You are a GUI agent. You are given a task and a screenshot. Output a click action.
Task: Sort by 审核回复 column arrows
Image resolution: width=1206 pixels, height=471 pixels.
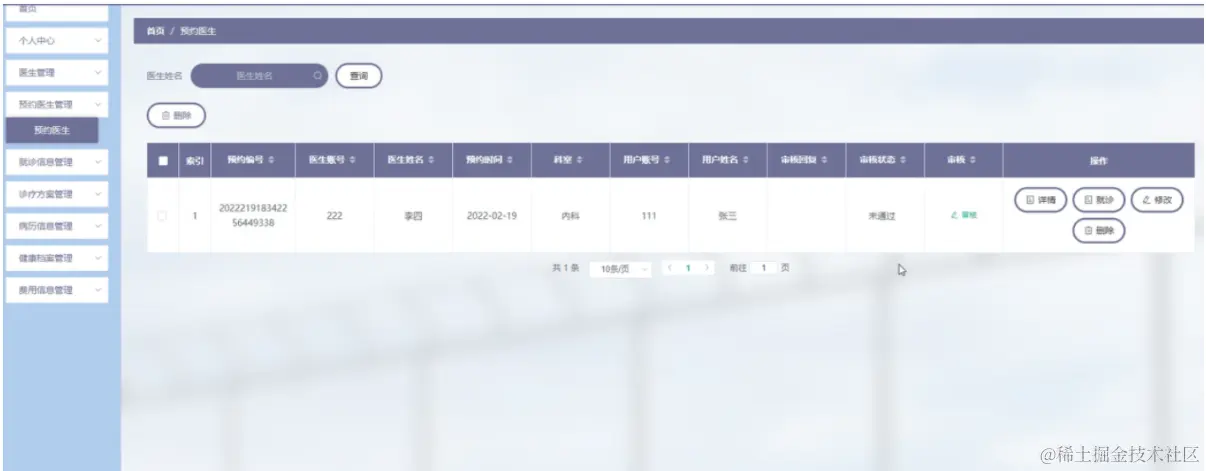pyautogui.click(x=825, y=160)
